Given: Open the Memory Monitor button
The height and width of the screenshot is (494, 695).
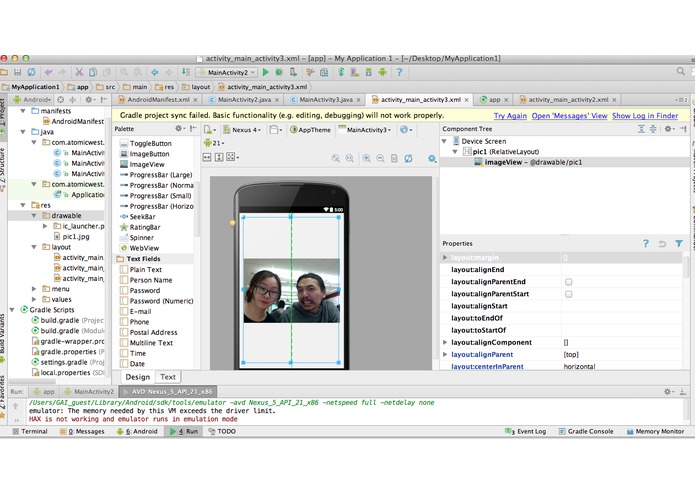Looking at the screenshot, I should point(655,431).
